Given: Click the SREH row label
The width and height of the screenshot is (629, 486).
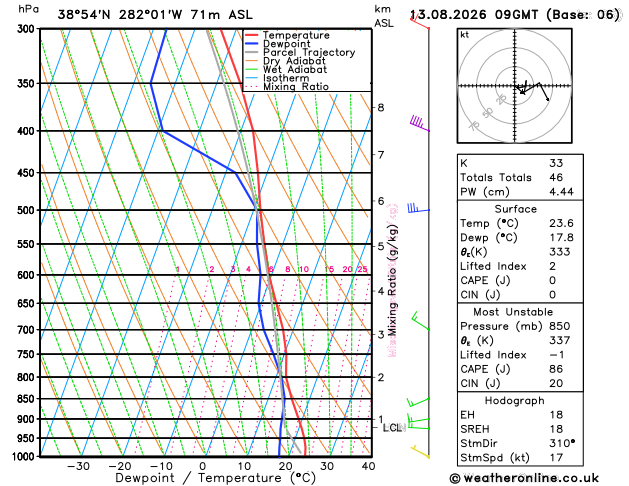Looking at the screenshot, I should pos(475,429).
